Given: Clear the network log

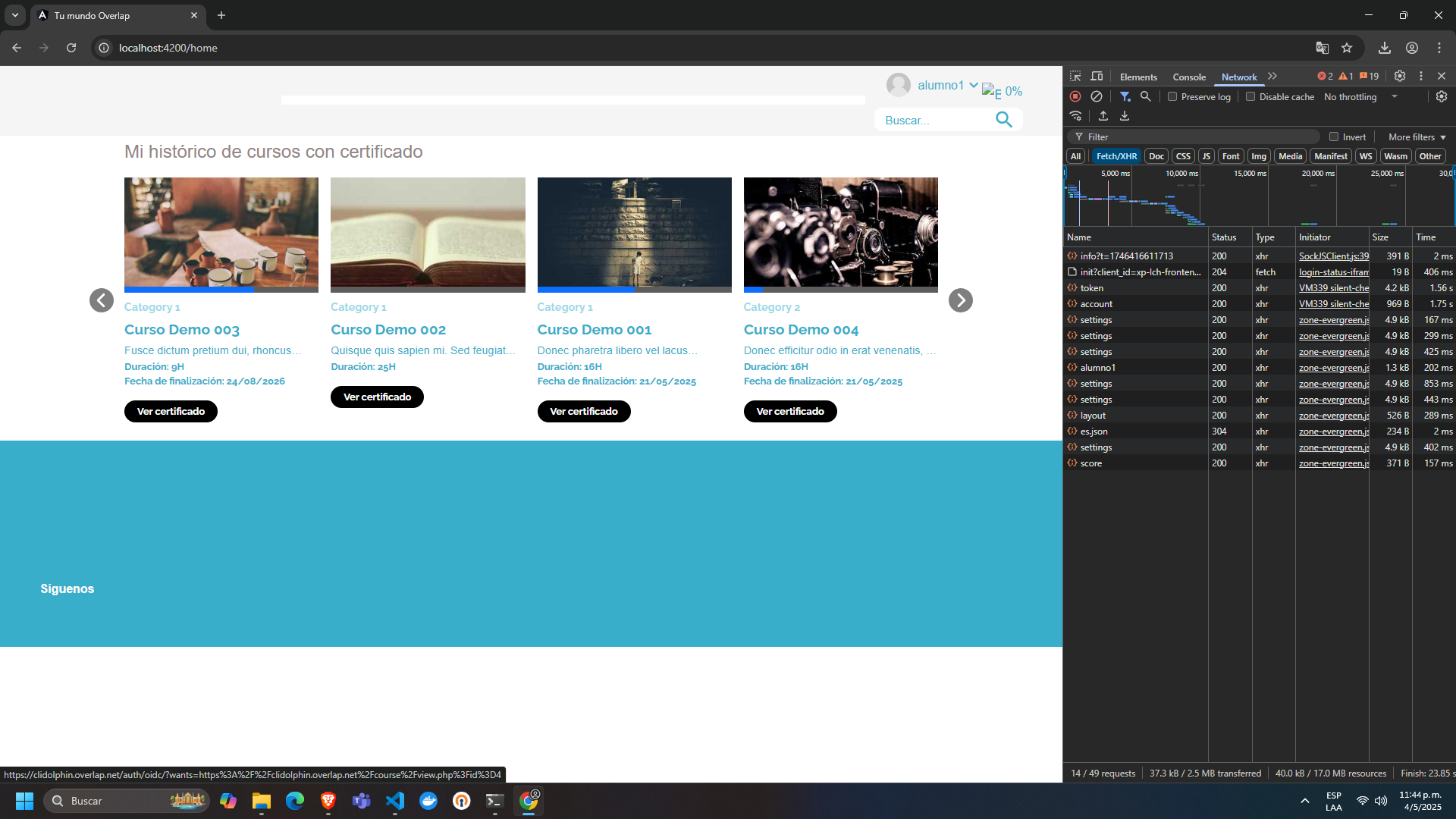Looking at the screenshot, I should 1097,97.
